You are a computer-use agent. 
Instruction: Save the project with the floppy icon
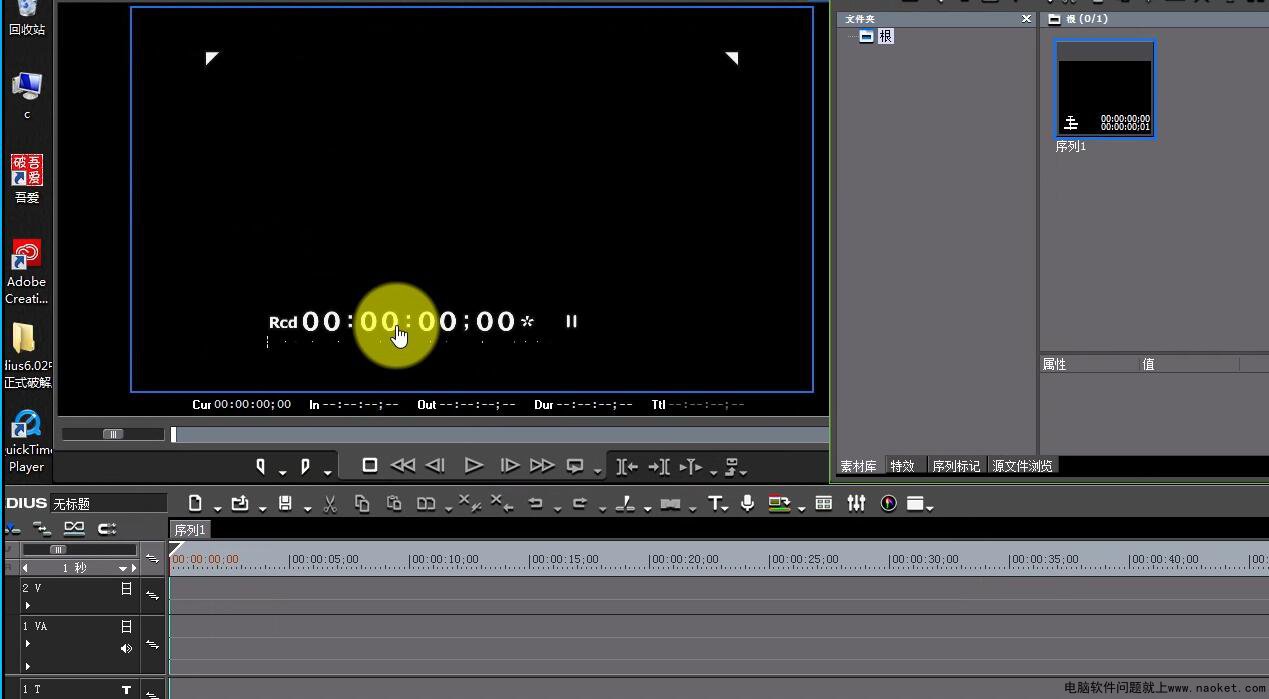[x=285, y=503]
